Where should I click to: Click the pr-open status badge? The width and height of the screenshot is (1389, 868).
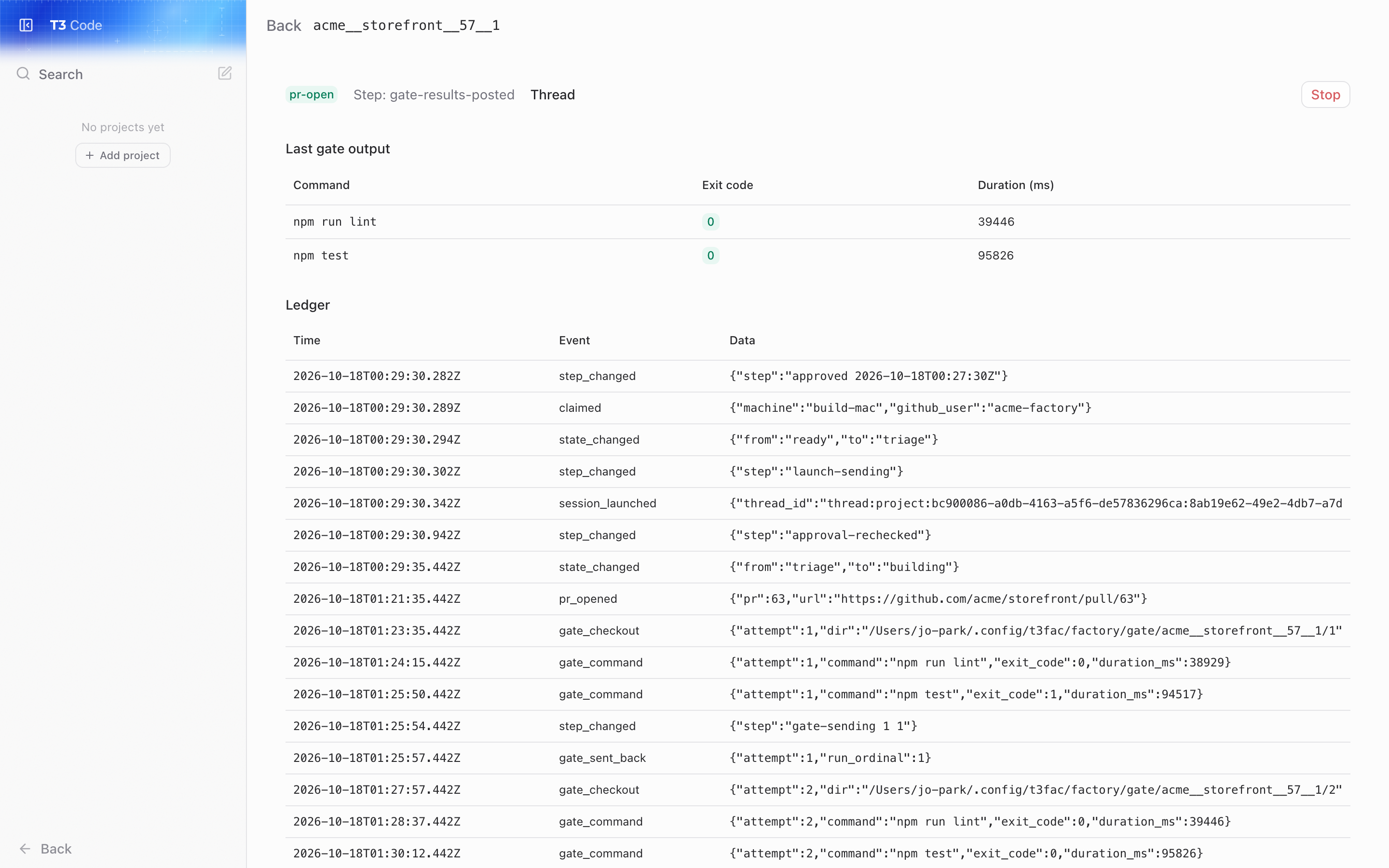311,95
